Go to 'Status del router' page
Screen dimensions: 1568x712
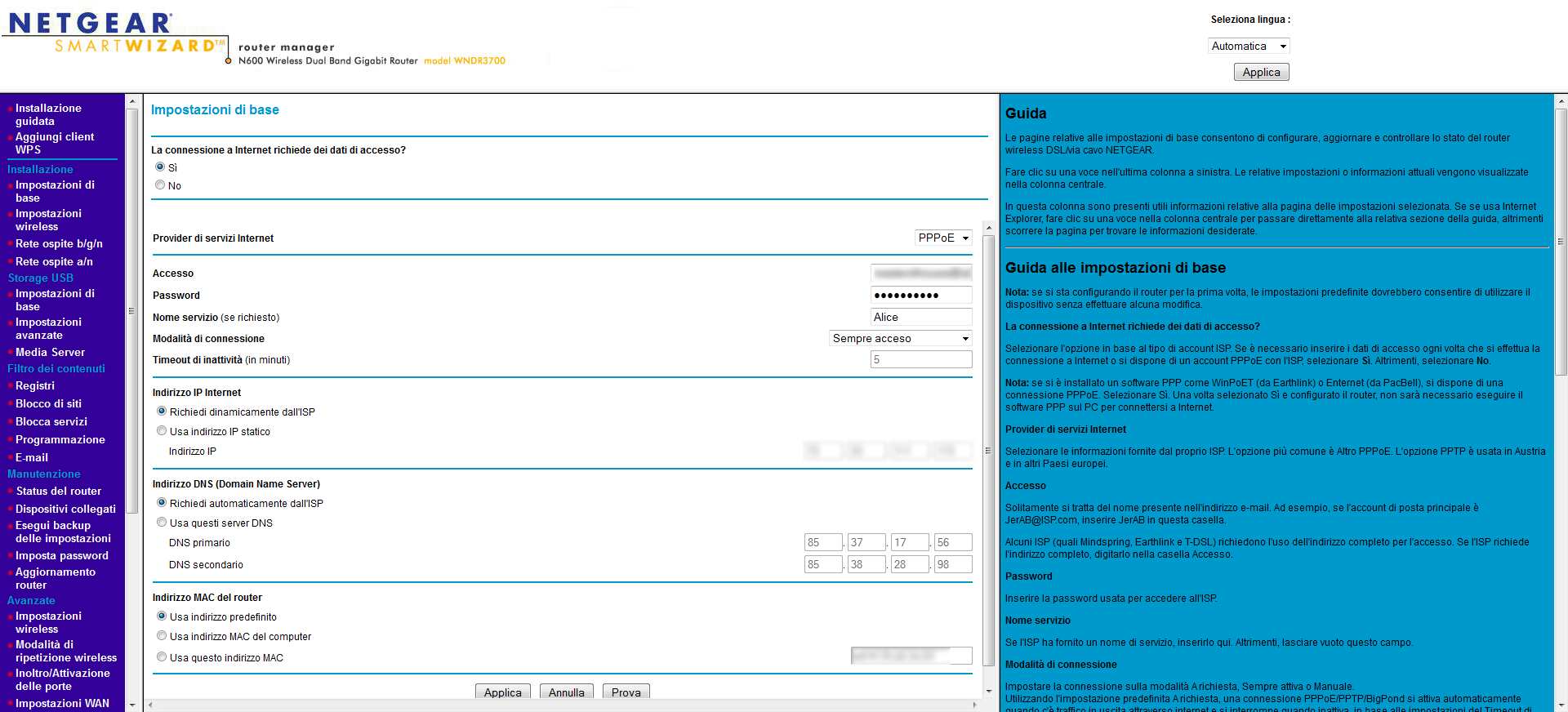pos(59,491)
